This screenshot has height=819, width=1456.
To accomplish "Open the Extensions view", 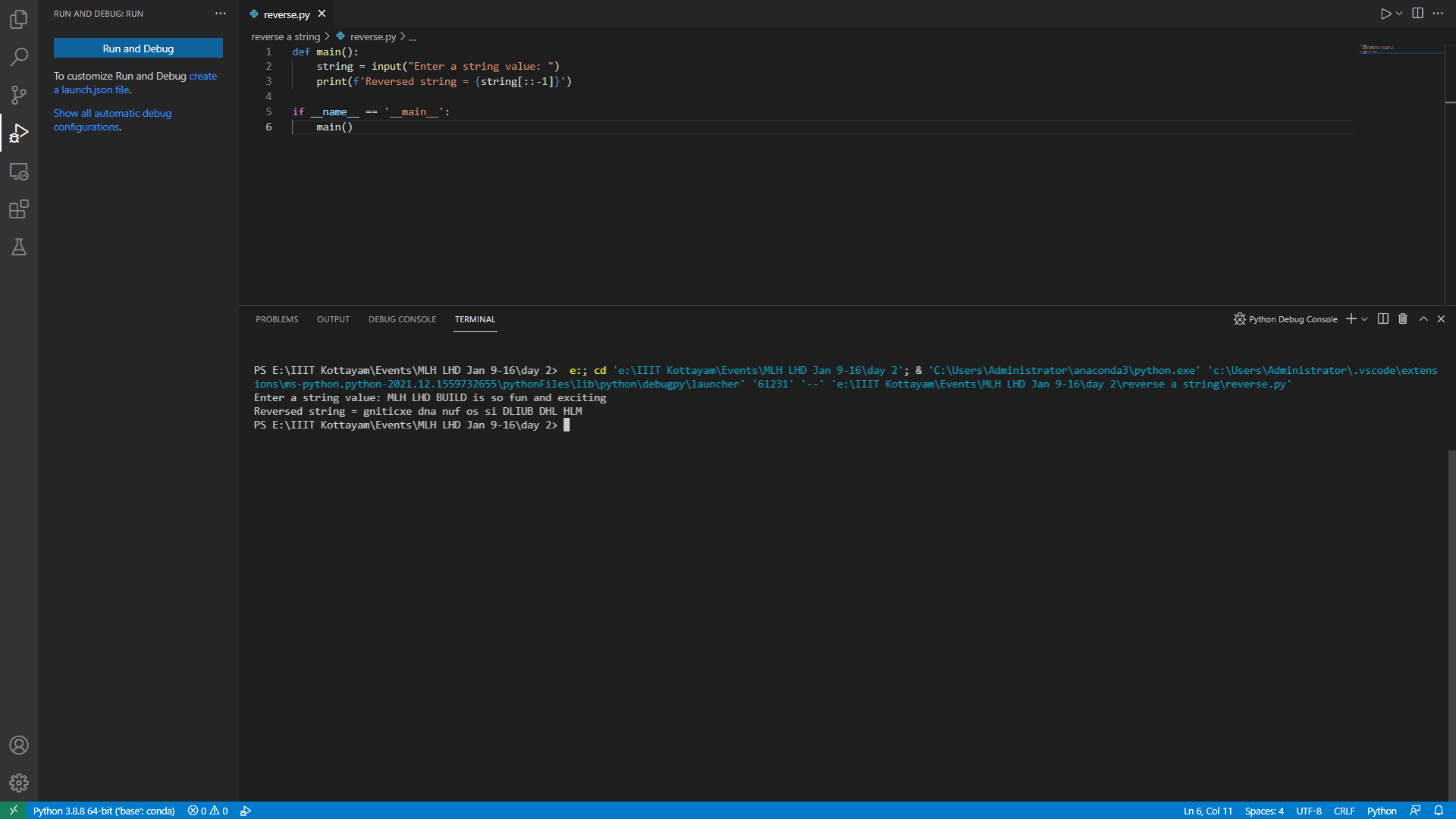I will [x=19, y=209].
